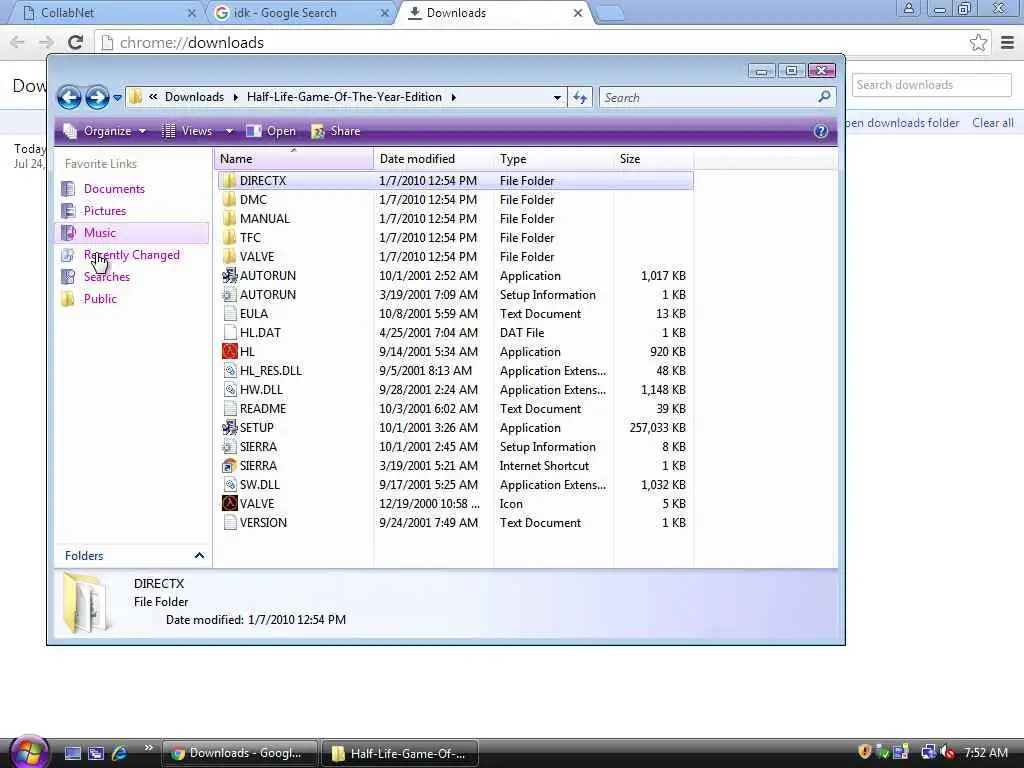Select the DIRECTX folder icon

click(229, 181)
